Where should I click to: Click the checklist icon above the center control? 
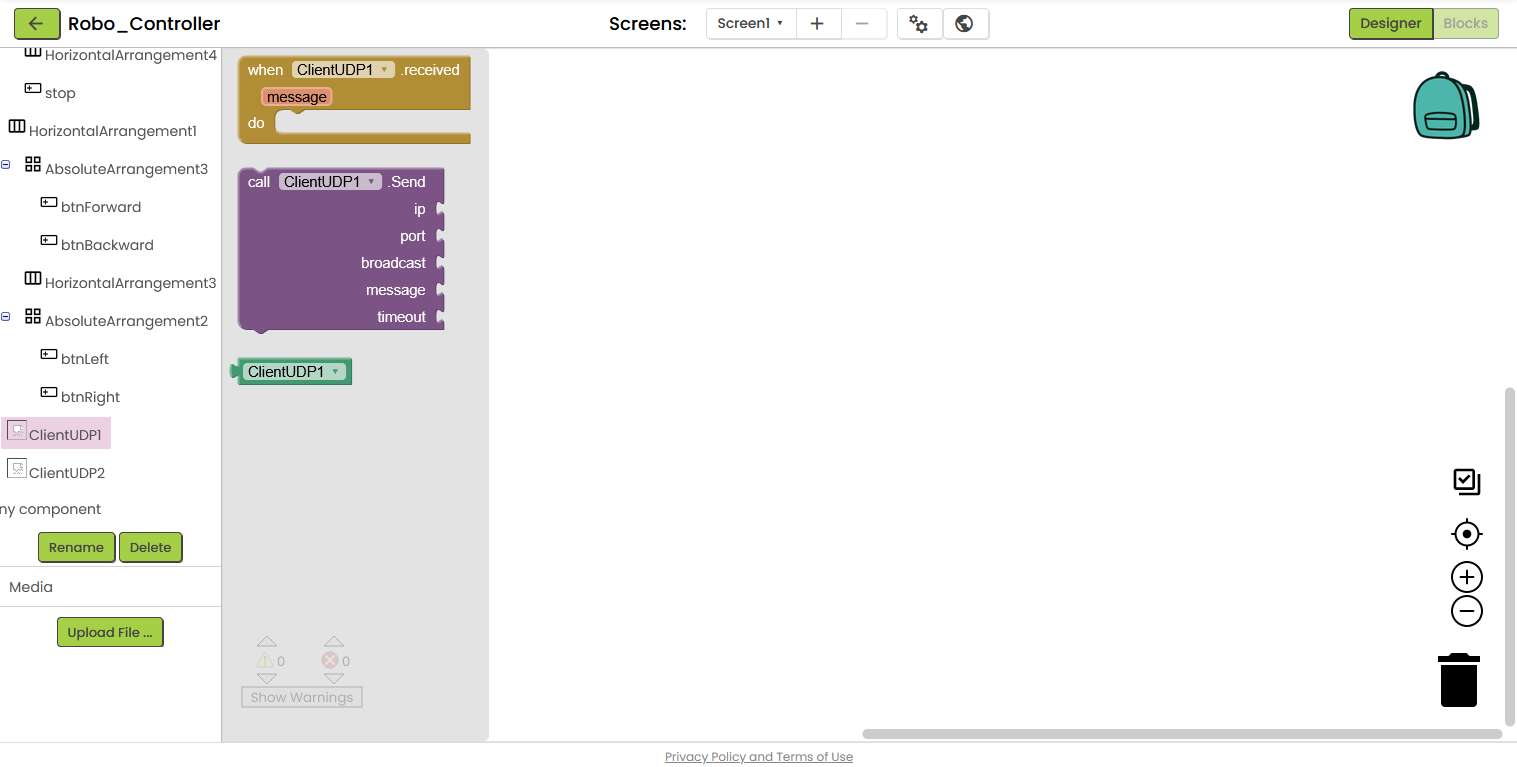(x=1466, y=482)
